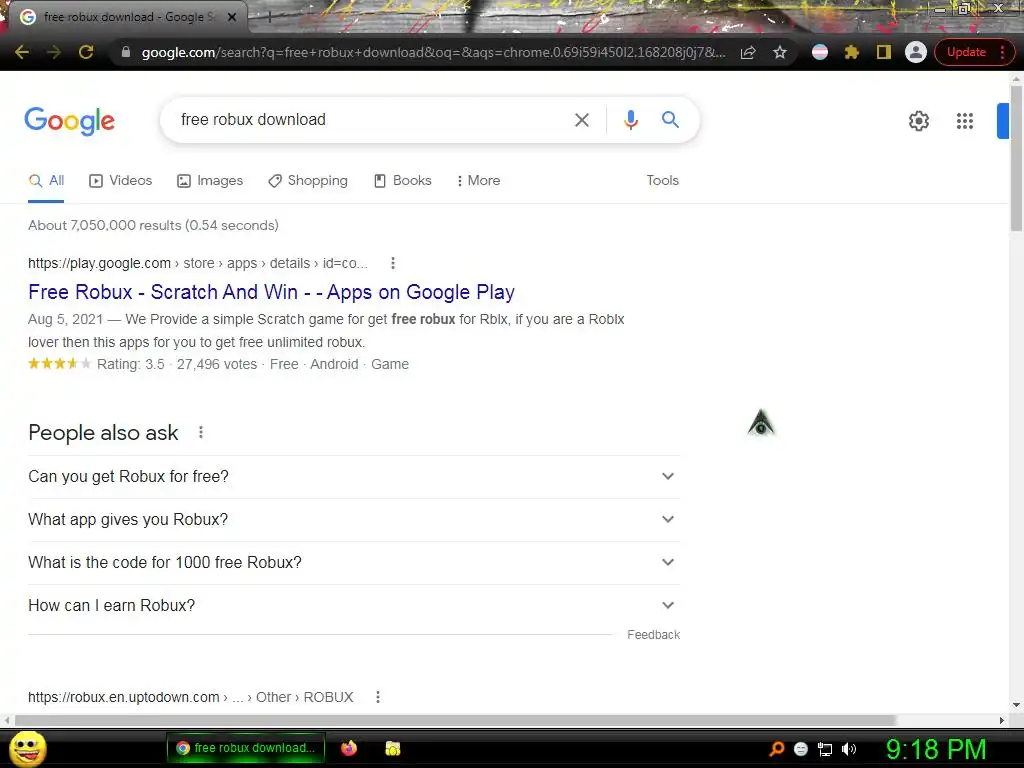Image resolution: width=1024 pixels, height=768 pixels.
Task: Open the More search categories menu
Action: (x=479, y=180)
